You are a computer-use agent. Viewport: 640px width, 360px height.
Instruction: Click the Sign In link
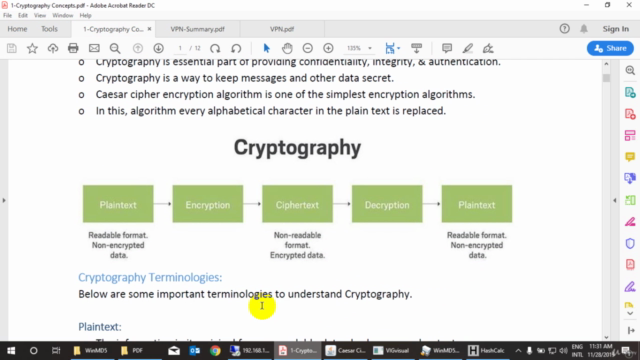click(616, 29)
